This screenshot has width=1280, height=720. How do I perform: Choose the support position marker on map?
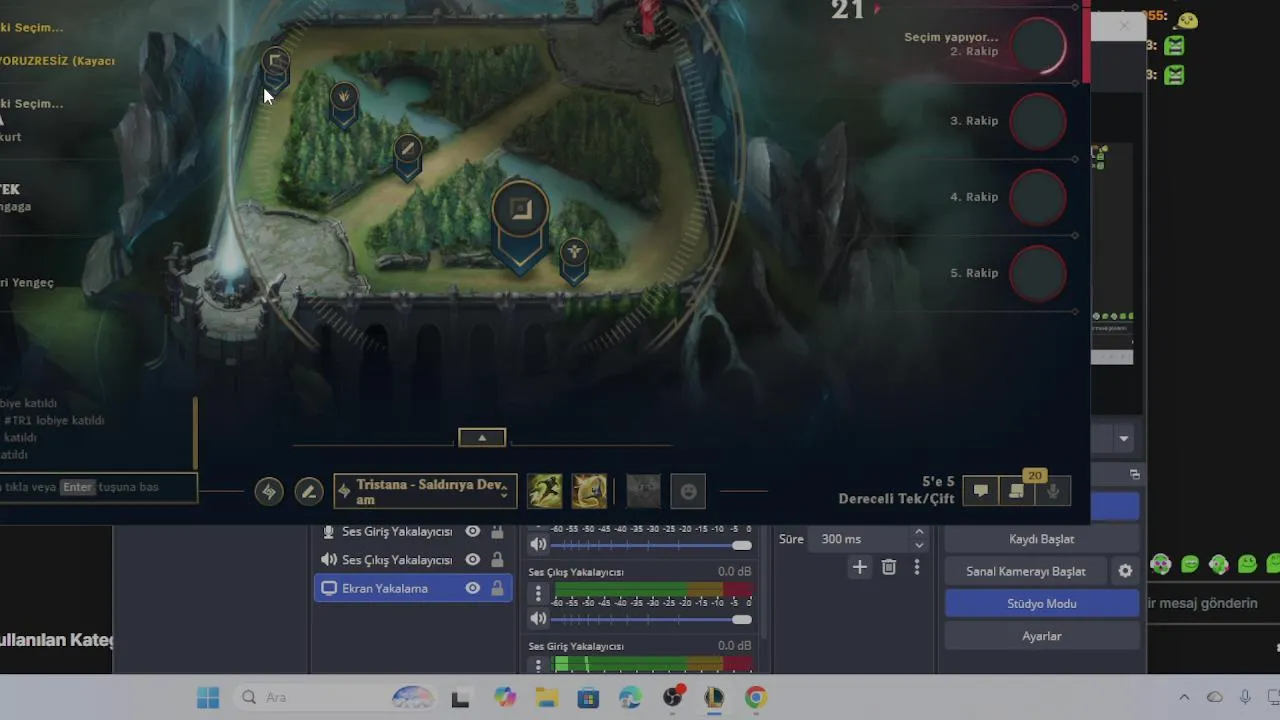tap(574, 259)
